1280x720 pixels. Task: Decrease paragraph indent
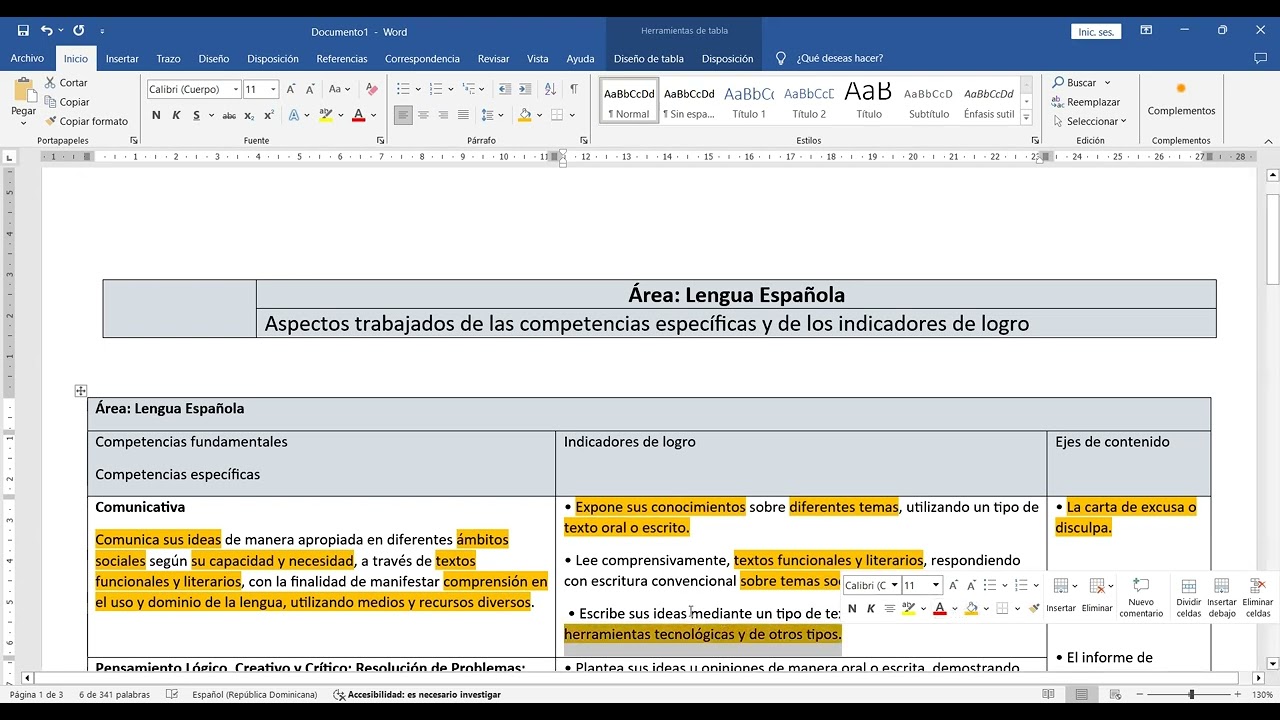tap(505, 89)
